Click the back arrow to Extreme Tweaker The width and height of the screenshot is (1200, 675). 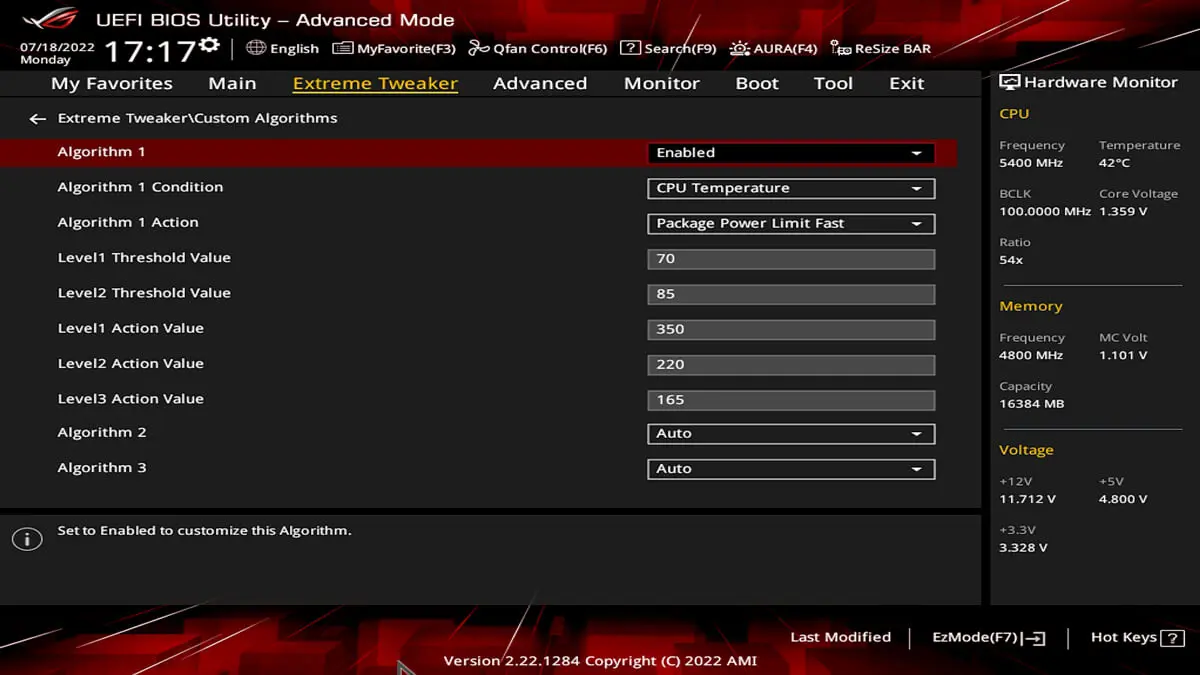point(38,119)
